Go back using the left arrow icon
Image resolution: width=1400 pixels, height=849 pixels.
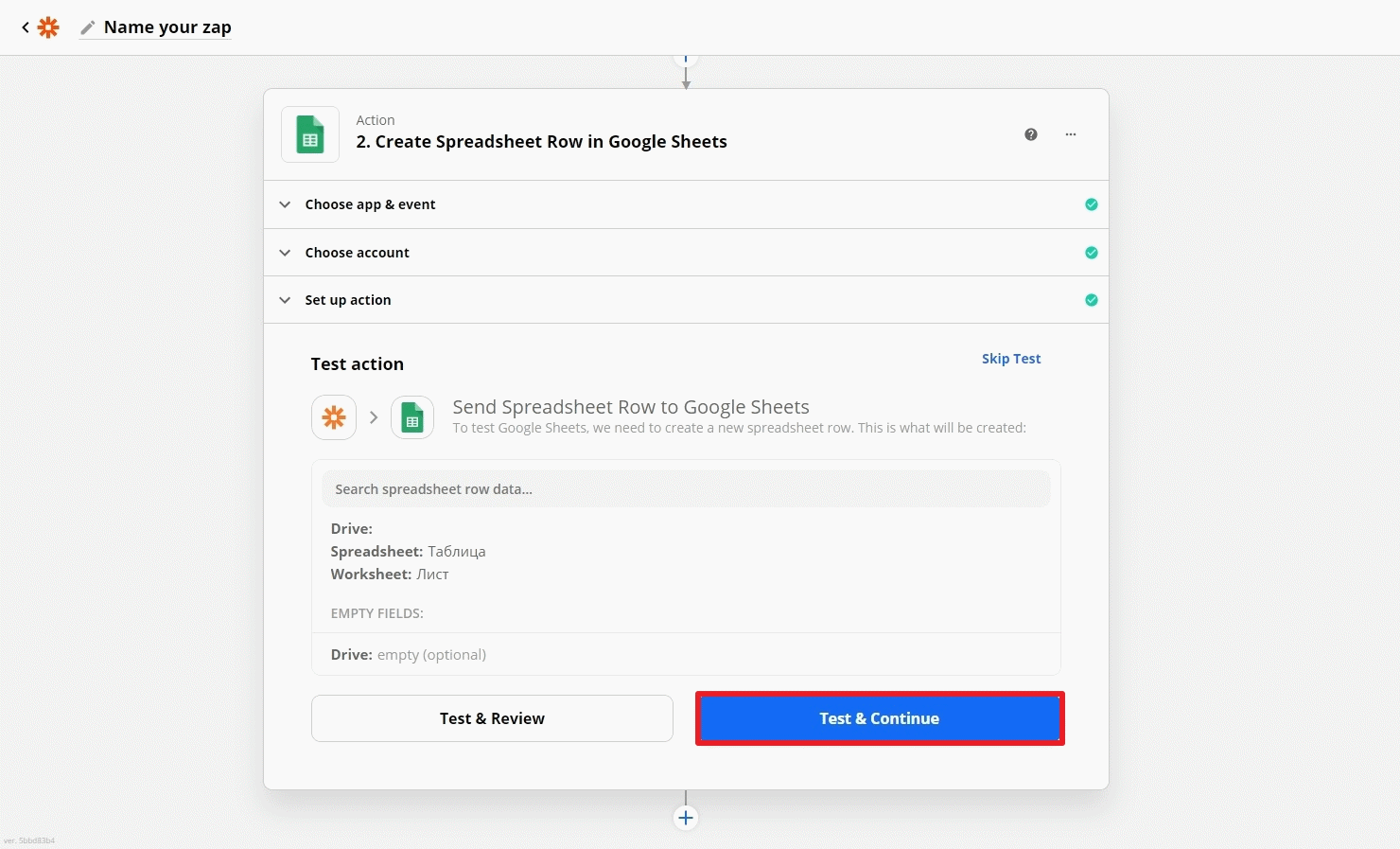point(26,27)
